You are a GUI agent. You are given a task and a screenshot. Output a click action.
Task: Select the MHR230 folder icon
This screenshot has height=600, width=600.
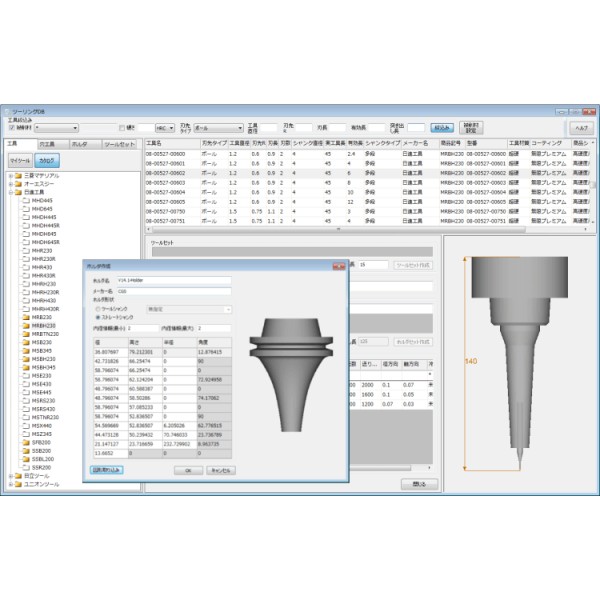[x=26, y=251]
